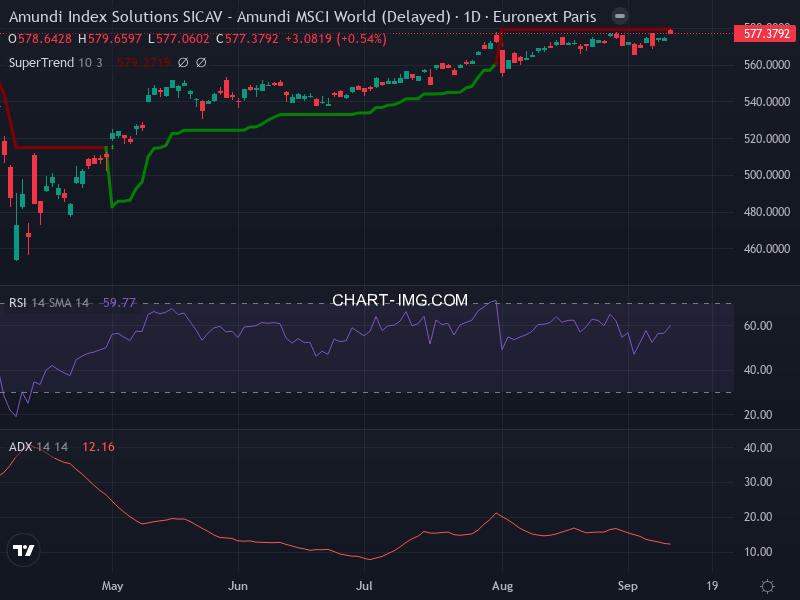
Task: Click the second SuperTrend empty-value symbol
Action: [202, 63]
